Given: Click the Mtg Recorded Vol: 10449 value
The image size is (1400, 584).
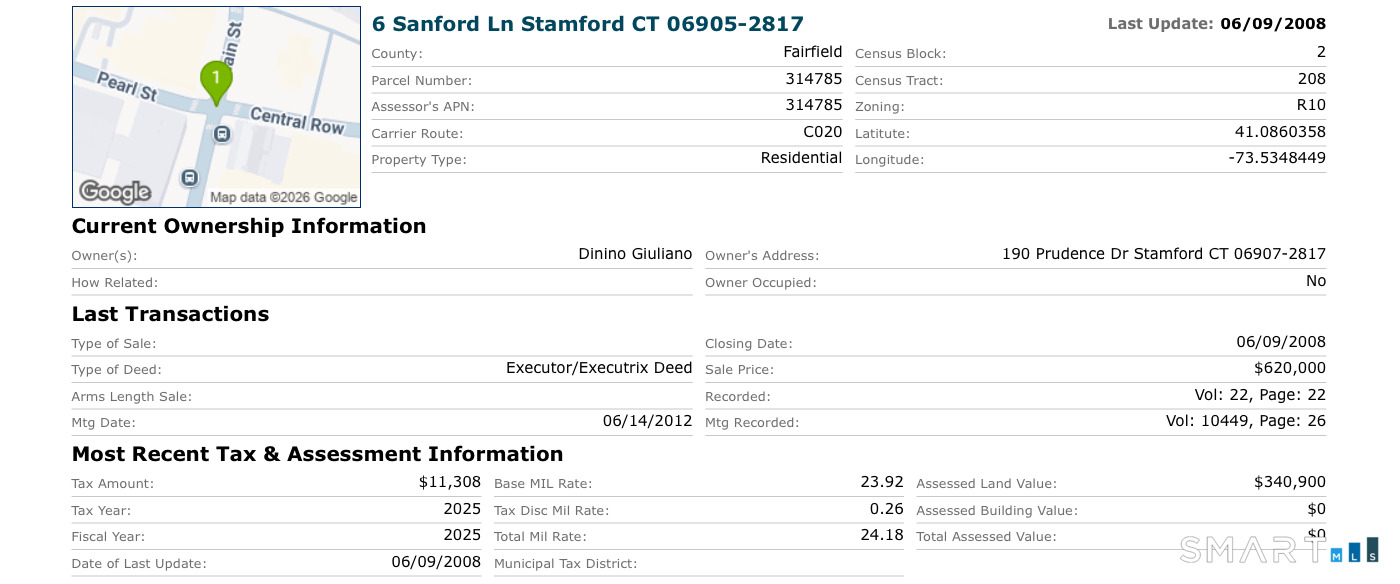Looking at the screenshot, I should [1246, 421].
